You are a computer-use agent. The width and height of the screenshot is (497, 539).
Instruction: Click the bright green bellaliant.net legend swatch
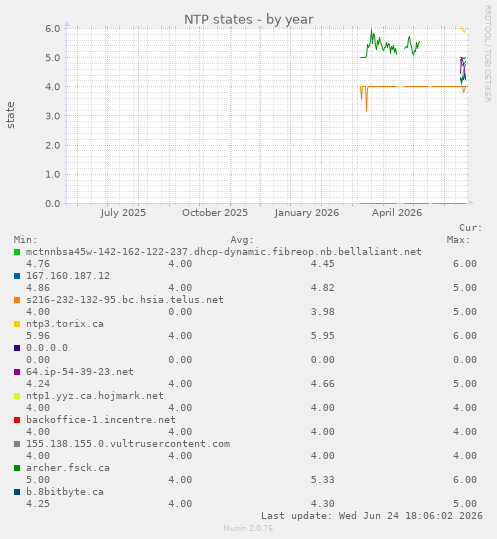17,252
